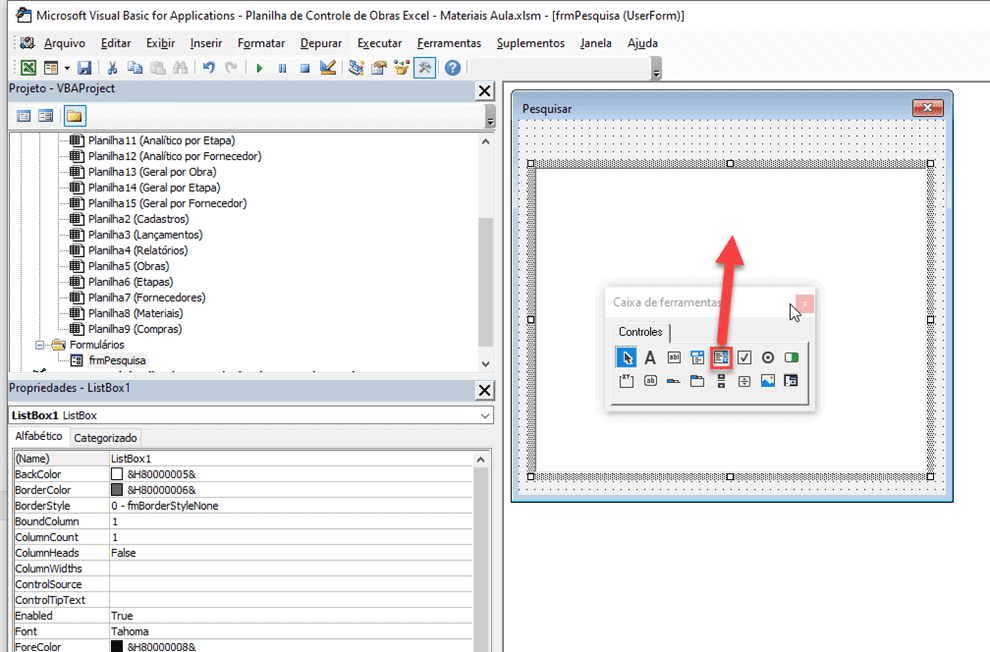Click View Object in the Project panel
This screenshot has width=990, height=652.
[x=45, y=116]
